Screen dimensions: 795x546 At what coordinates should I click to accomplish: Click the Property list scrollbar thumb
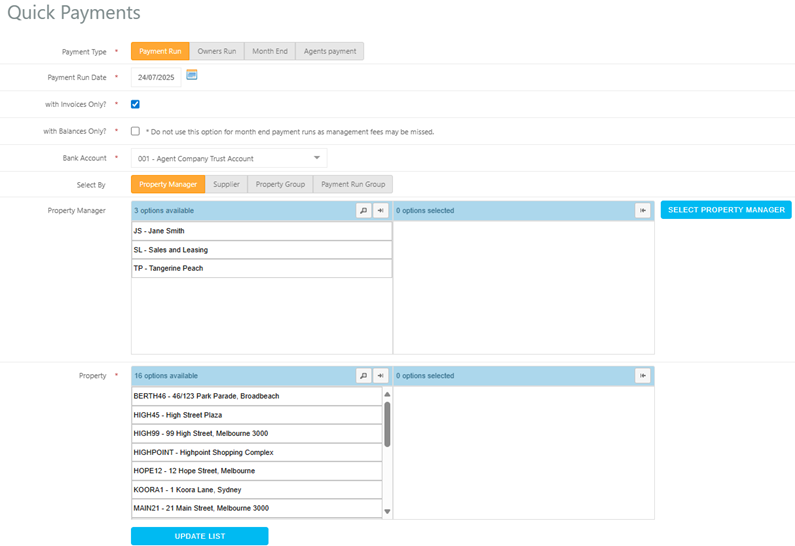pyautogui.click(x=387, y=424)
